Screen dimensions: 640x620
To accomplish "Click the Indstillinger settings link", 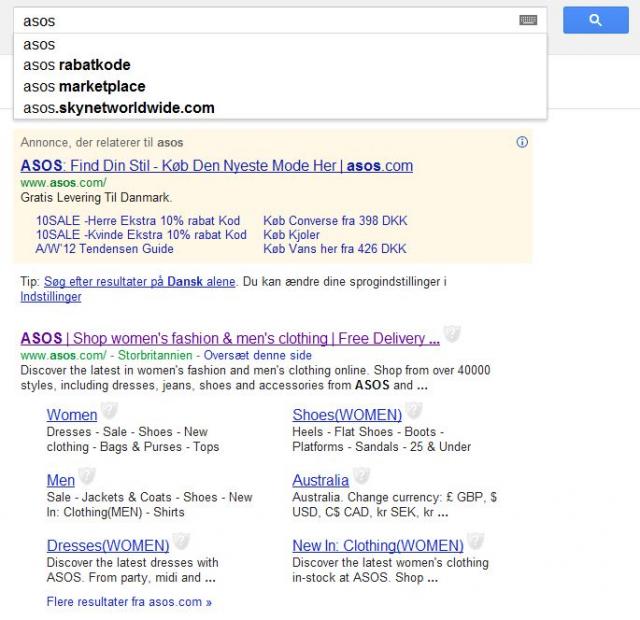I will click(50, 297).
